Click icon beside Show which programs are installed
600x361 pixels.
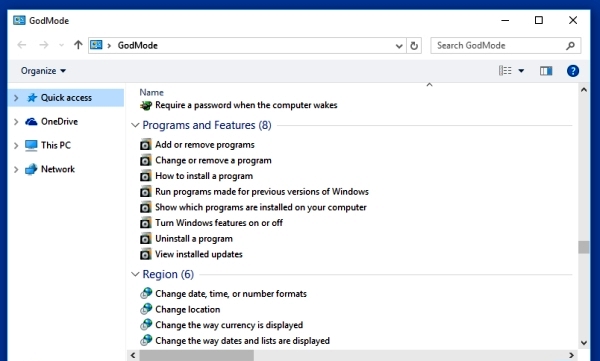coord(145,207)
